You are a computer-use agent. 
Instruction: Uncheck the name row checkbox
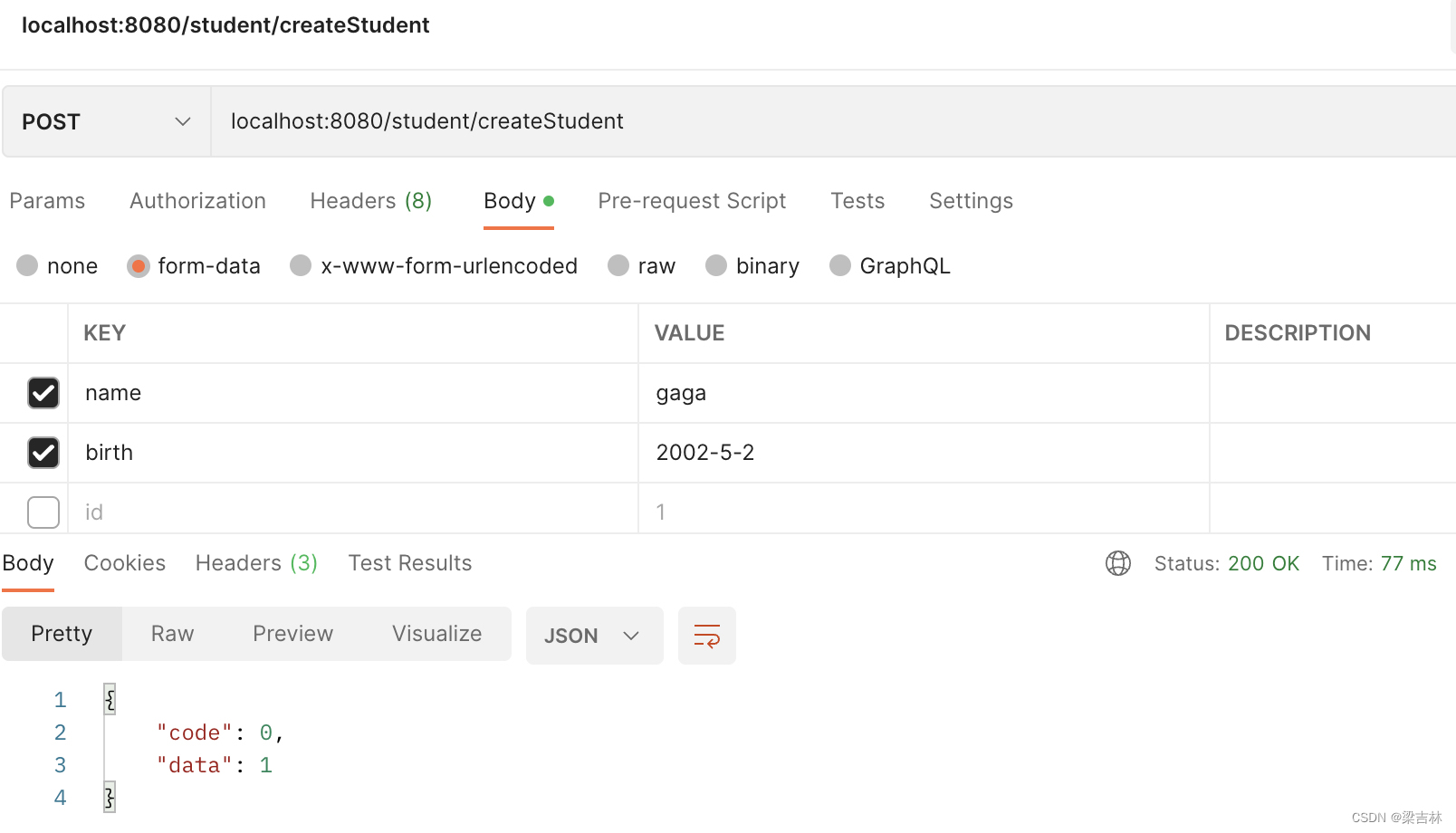tap(43, 393)
